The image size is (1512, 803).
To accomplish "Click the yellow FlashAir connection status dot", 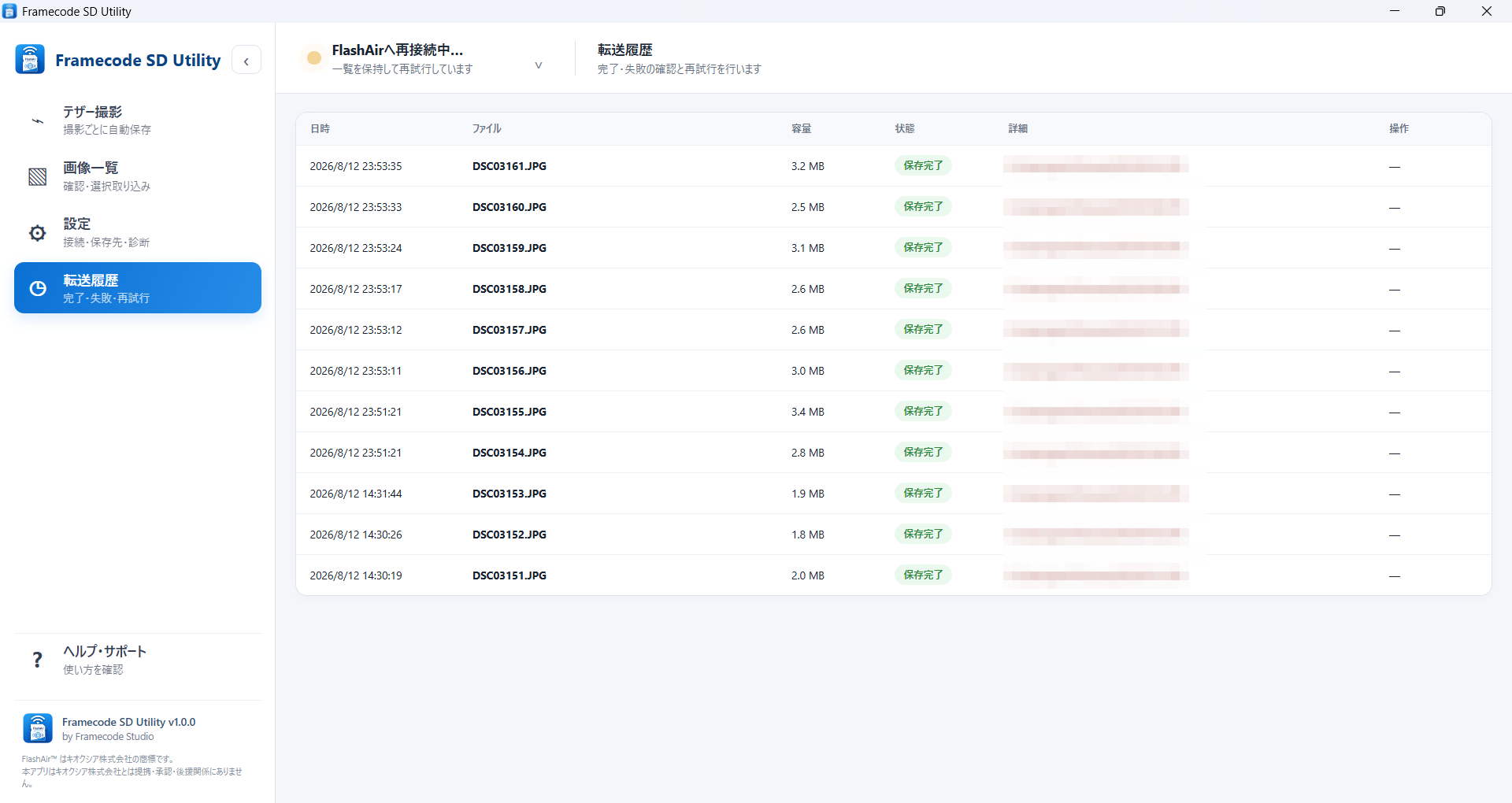I will pos(314,57).
